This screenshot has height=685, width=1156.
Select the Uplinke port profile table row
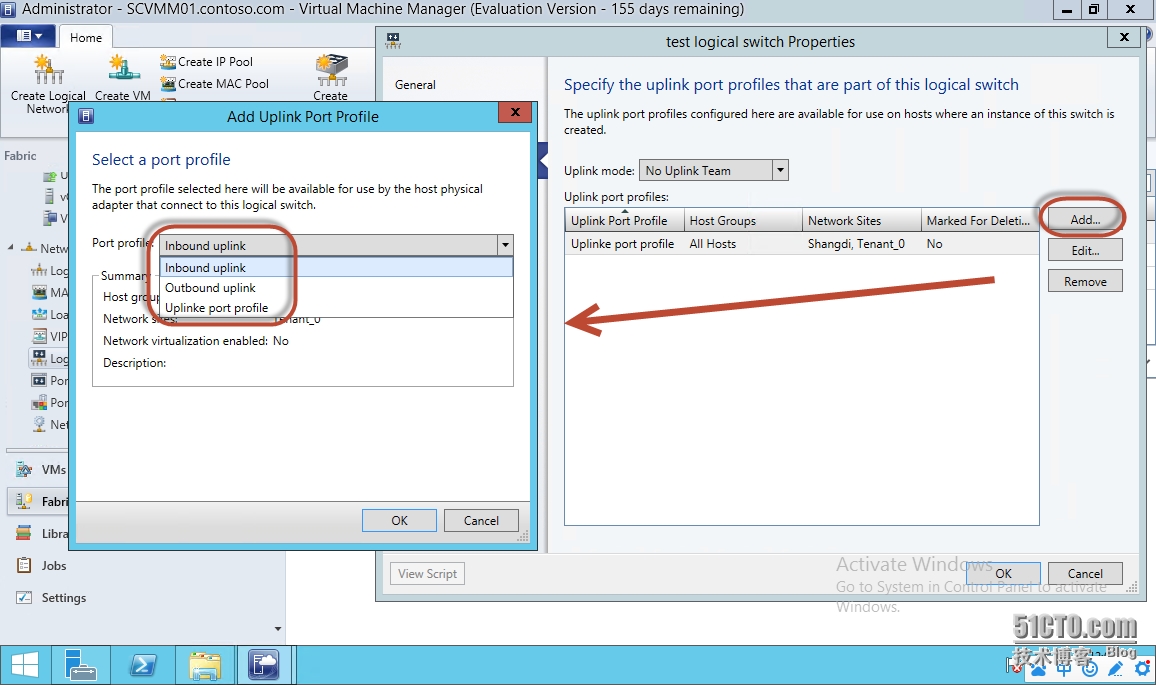point(801,244)
